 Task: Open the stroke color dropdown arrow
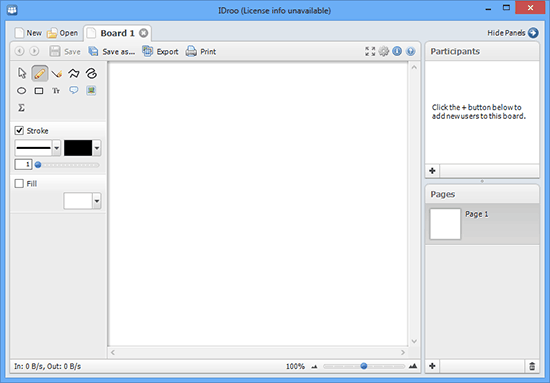(x=97, y=148)
